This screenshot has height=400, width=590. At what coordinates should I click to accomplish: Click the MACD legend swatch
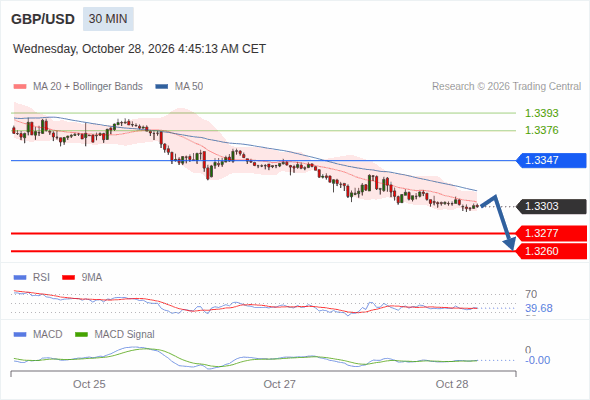[x=20, y=334]
